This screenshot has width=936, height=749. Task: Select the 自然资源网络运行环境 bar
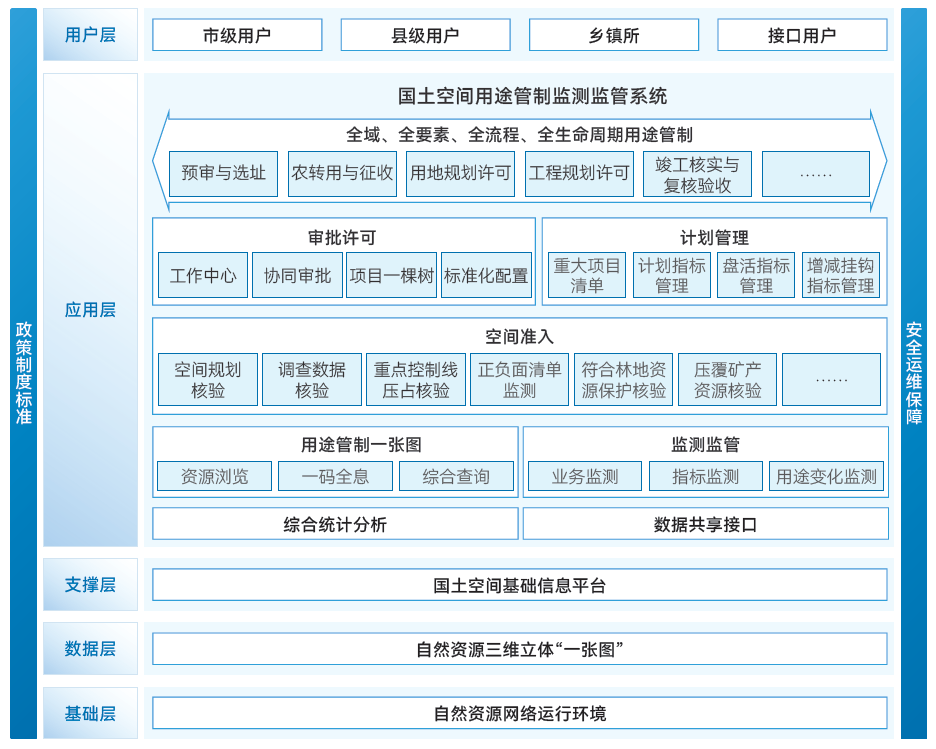click(520, 713)
